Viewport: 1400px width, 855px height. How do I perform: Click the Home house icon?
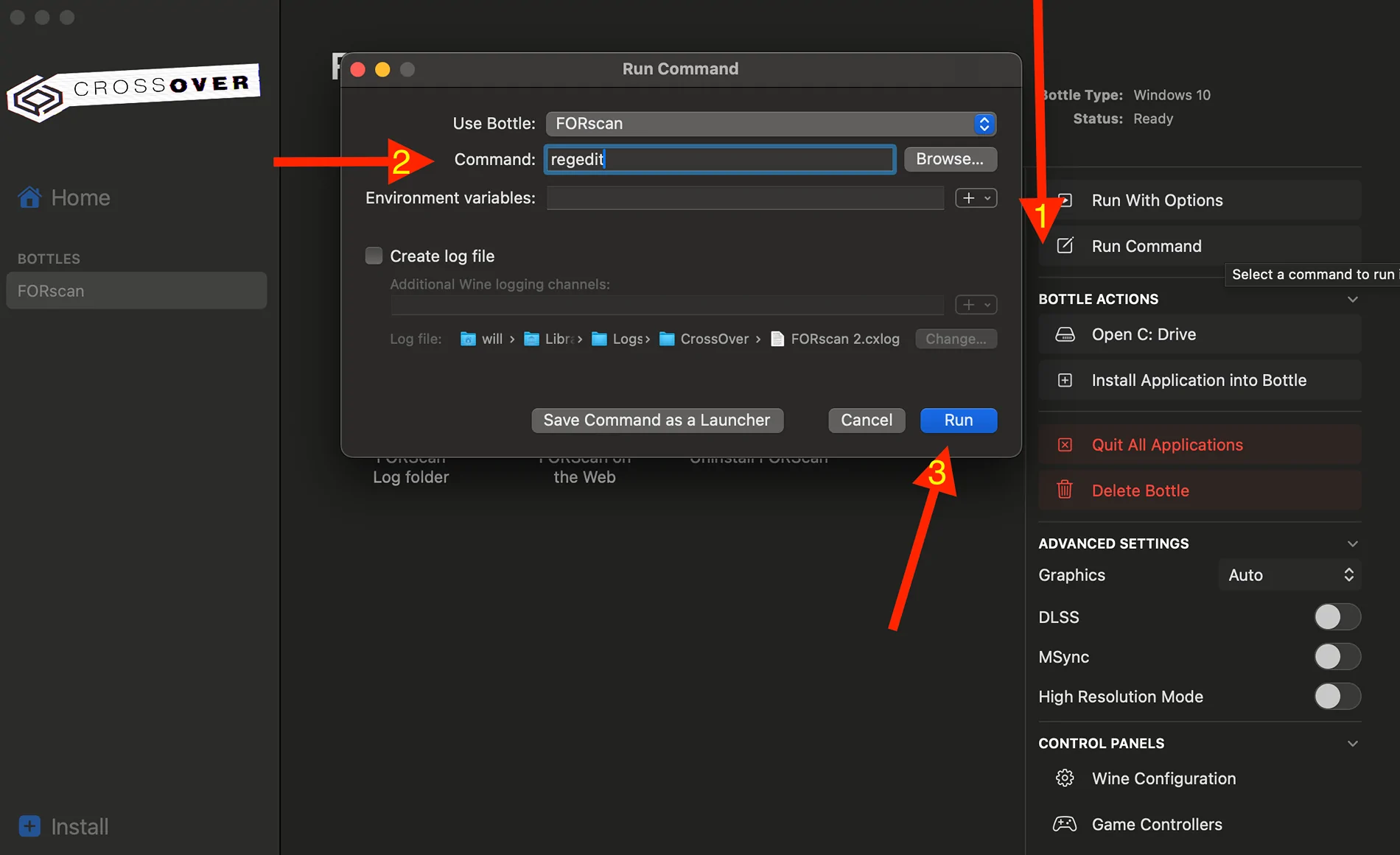tap(29, 197)
